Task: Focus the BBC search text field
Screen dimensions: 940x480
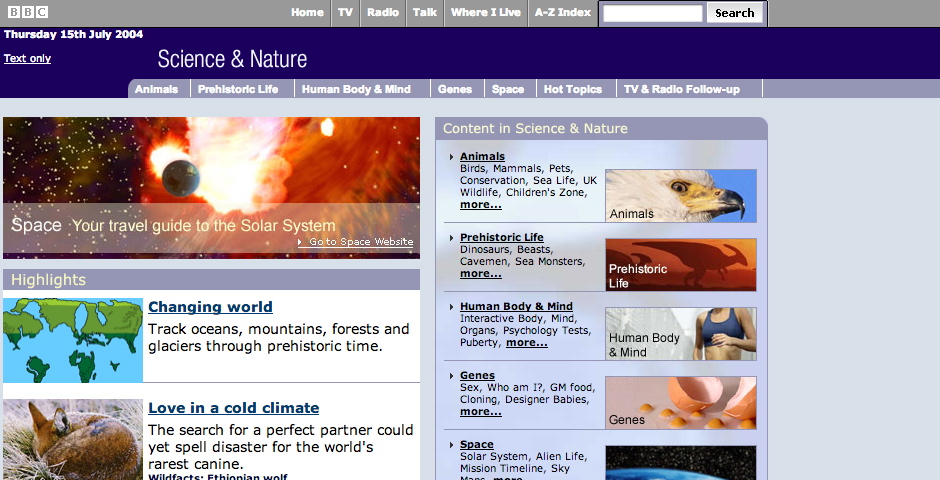Action: pyautogui.click(x=652, y=13)
